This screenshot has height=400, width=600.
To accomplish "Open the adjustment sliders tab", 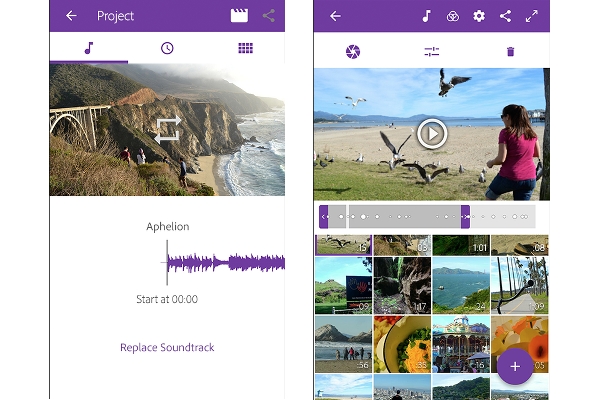I will 432,52.
